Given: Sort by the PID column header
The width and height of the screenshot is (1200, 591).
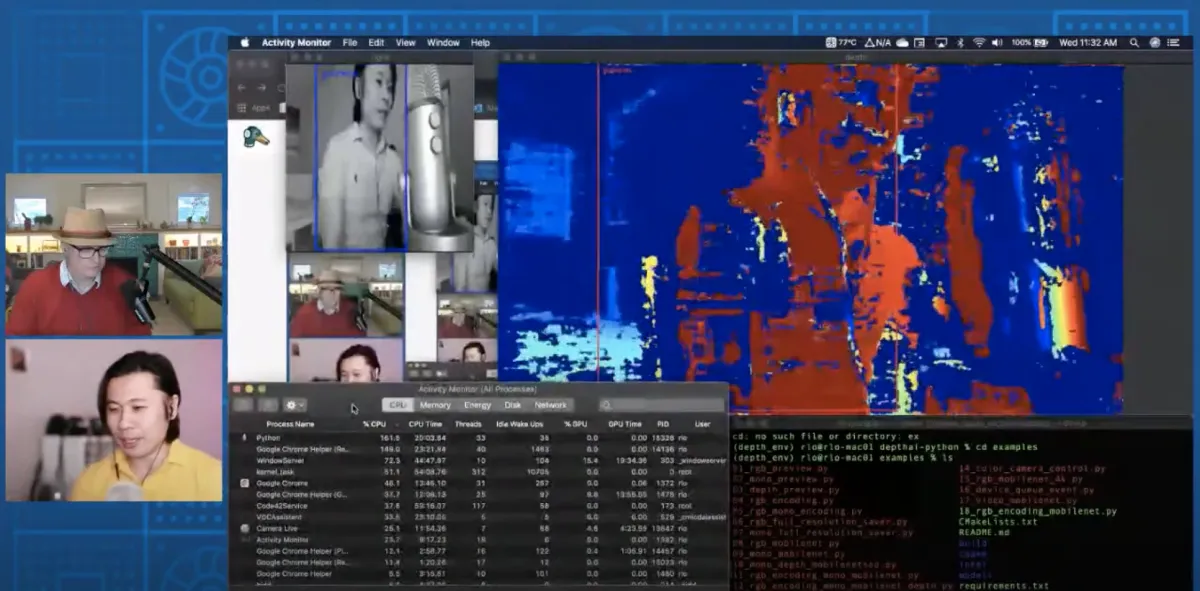Looking at the screenshot, I should (x=663, y=424).
